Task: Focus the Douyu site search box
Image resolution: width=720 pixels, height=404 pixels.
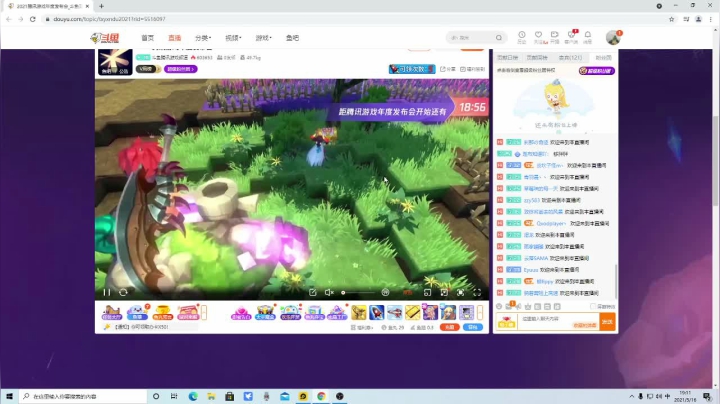Action: click(476, 38)
